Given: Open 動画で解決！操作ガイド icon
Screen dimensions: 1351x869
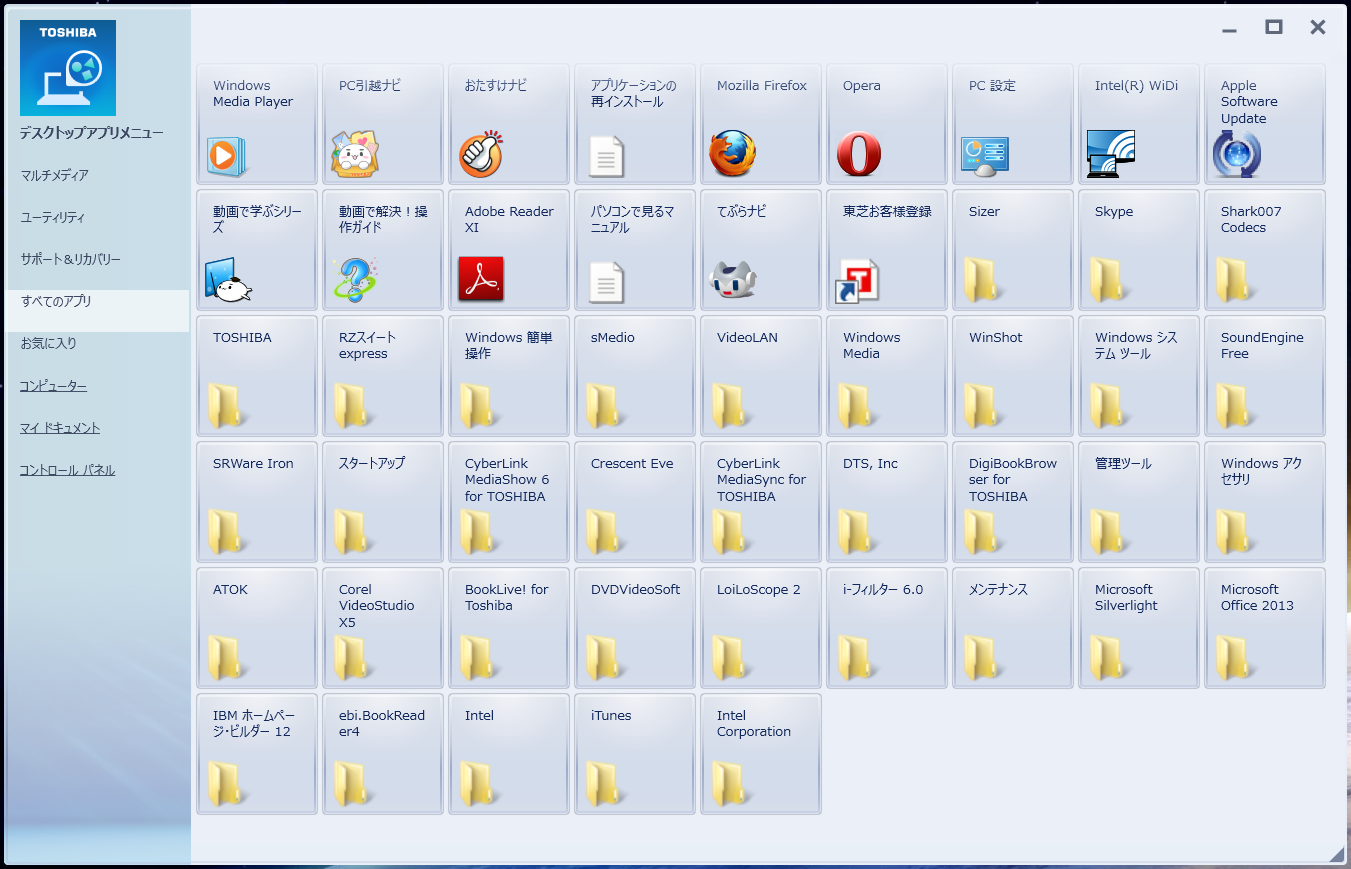Looking at the screenshot, I should click(355, 280).
